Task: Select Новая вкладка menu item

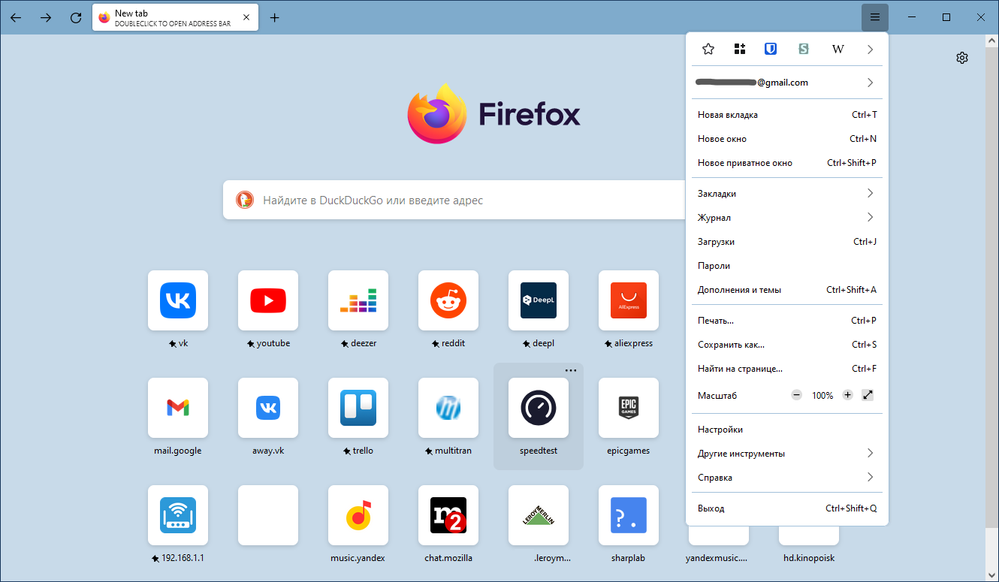Action: [787, 115]
